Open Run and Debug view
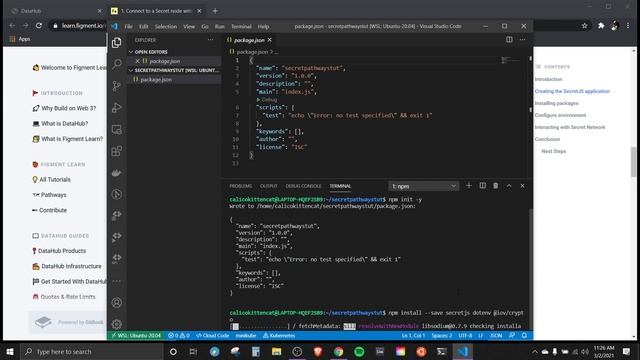 point(117,108)
